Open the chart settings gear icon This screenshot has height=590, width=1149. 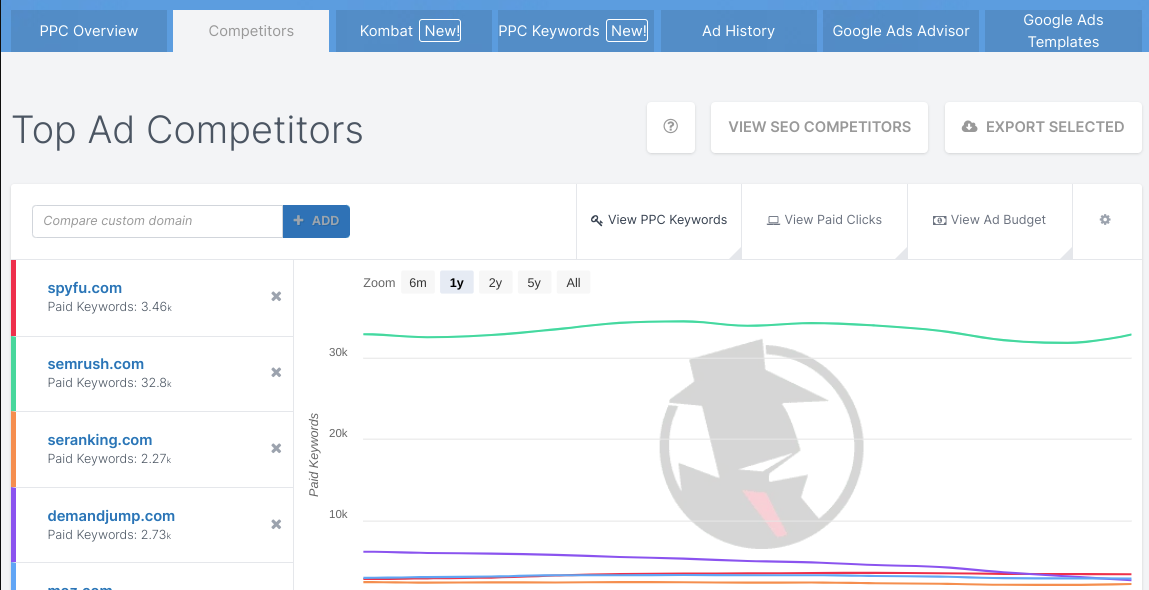[1105, 219]
